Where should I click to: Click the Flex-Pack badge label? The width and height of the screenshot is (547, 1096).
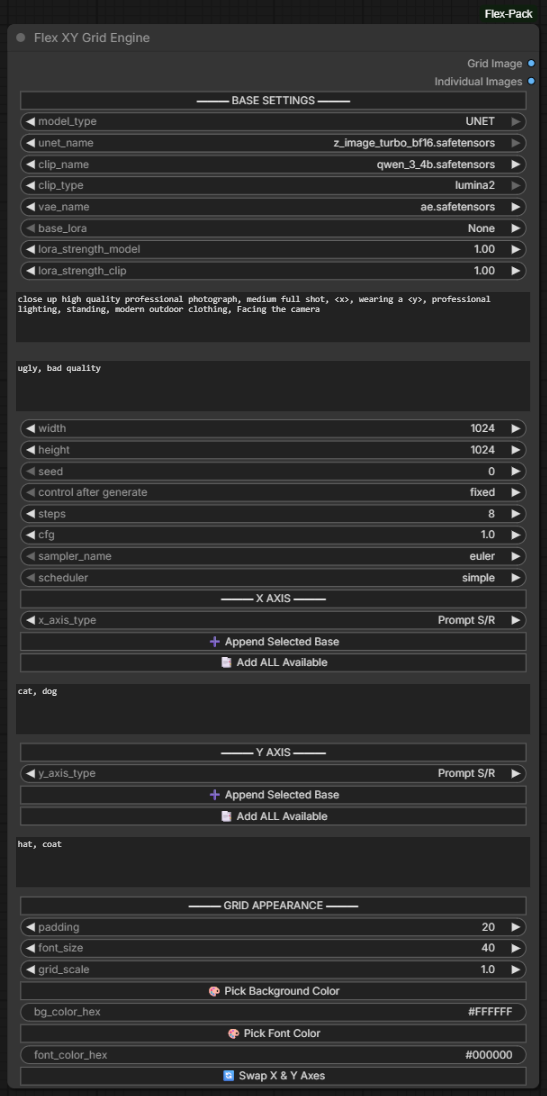tap(509, 13)
